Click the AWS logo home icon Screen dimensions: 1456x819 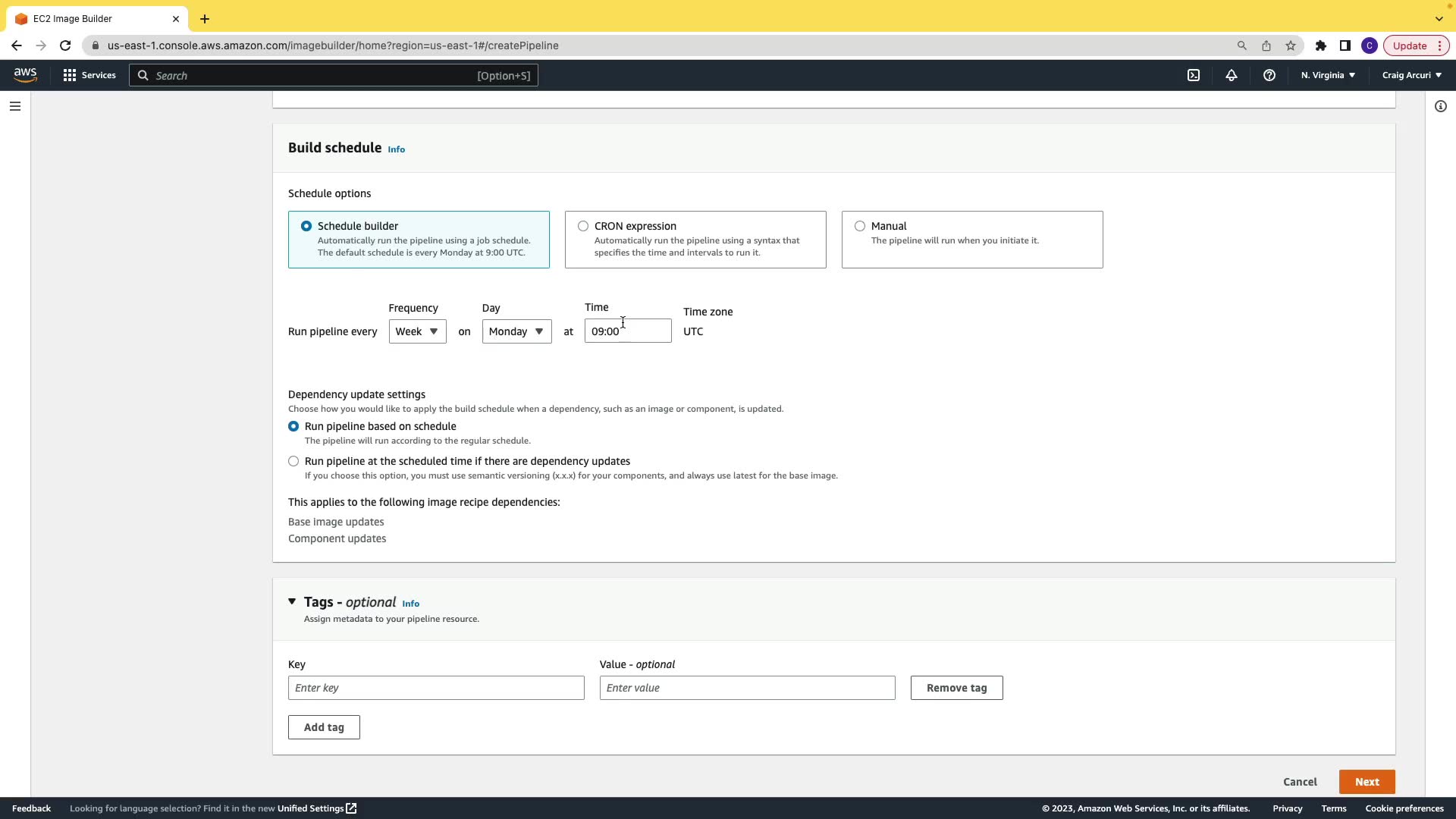[x=25, y=74]
